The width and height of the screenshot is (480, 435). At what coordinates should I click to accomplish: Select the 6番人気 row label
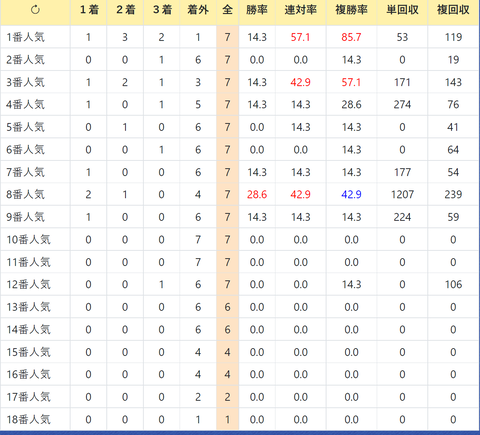pyautogui.click(x=25, y=150)
